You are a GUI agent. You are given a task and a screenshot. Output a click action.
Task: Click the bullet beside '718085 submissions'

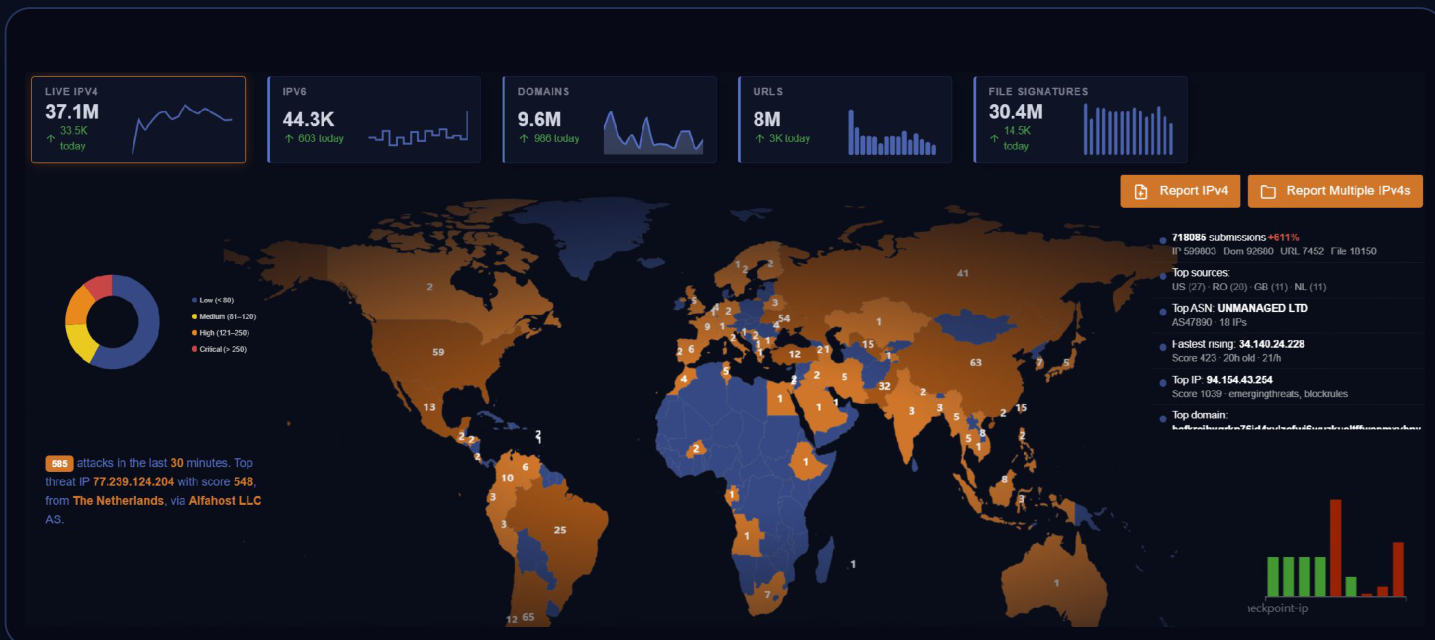(1162, 240)
